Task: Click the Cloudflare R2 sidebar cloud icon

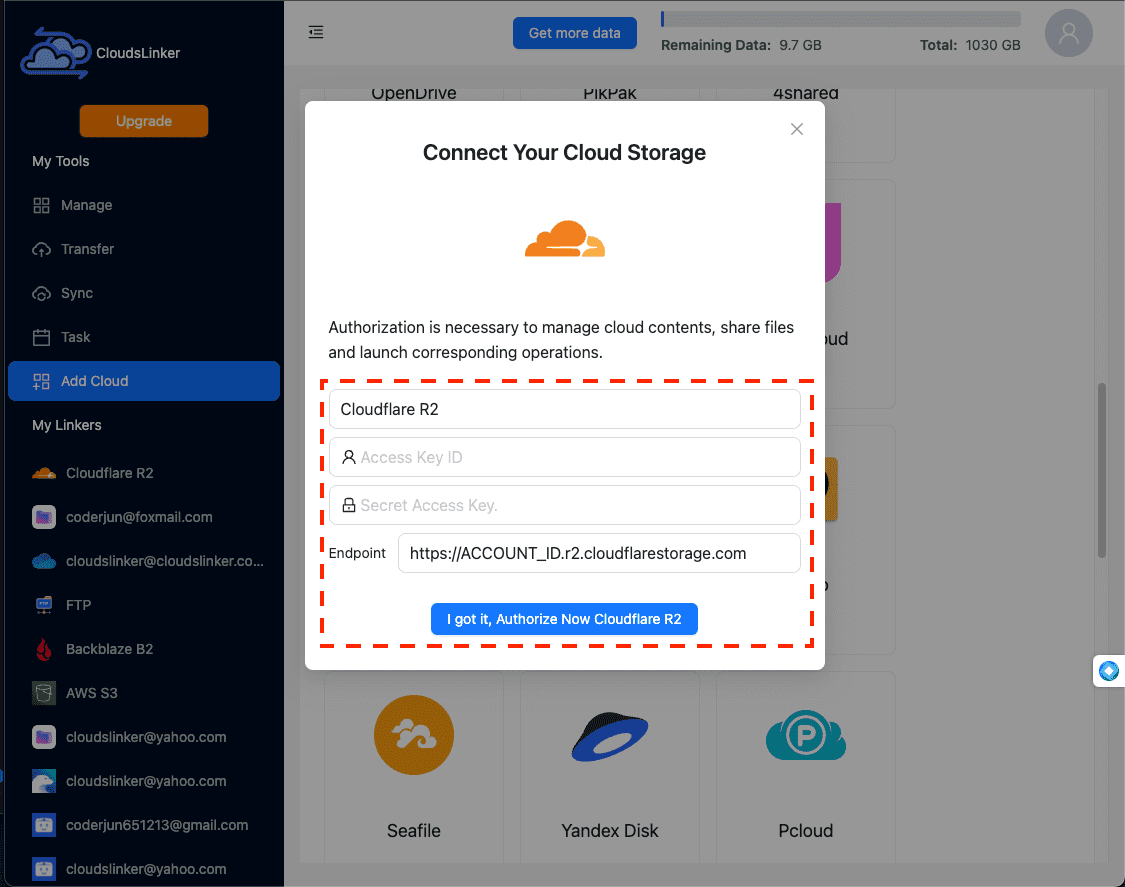Action: (x=44, y=473)
